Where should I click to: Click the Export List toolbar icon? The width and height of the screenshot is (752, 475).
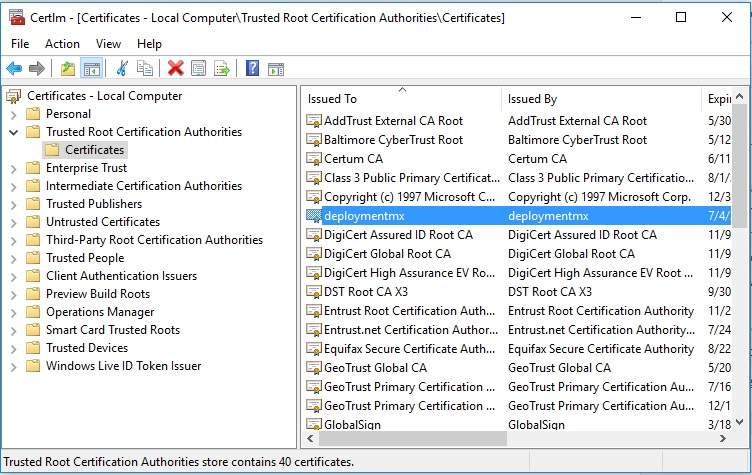pyautogui.click(x=221, y=68)
